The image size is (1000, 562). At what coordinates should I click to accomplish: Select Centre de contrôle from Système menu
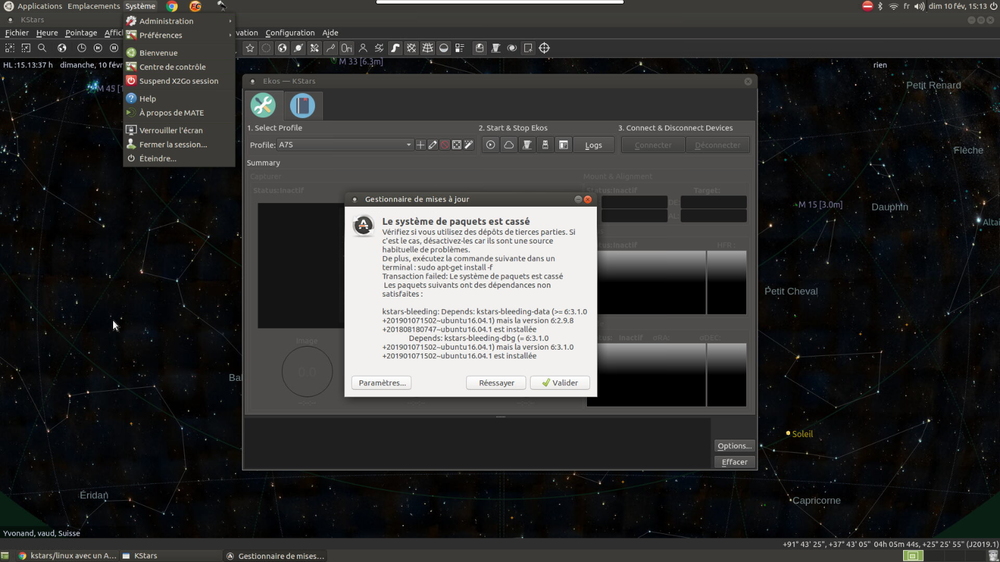click(179, 67)
